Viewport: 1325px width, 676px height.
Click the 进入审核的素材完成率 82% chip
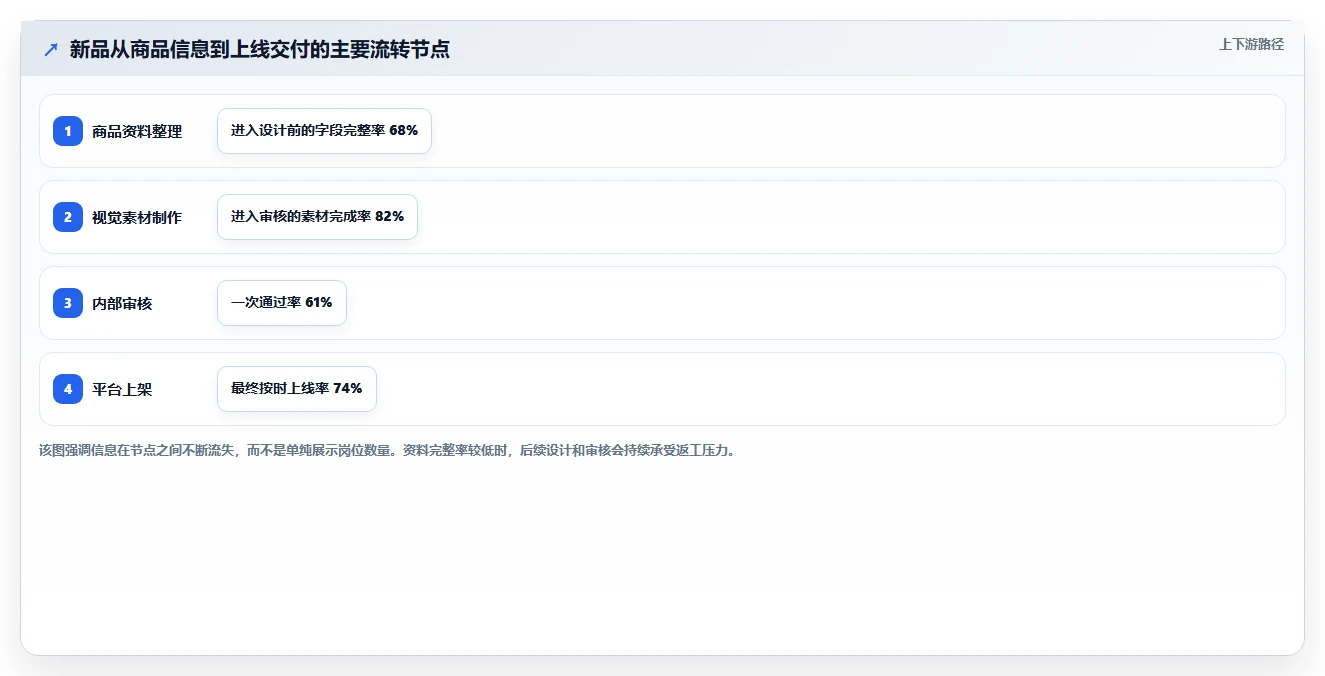pos(317,217)
